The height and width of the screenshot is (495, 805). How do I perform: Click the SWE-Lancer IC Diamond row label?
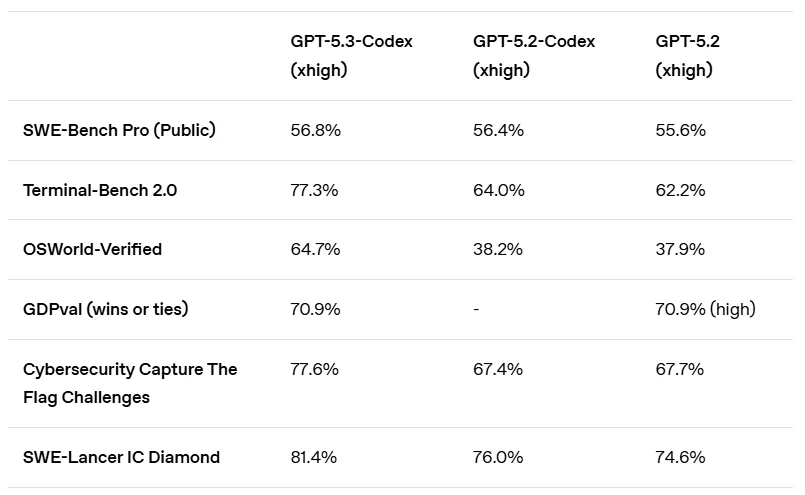coord(121,457)
